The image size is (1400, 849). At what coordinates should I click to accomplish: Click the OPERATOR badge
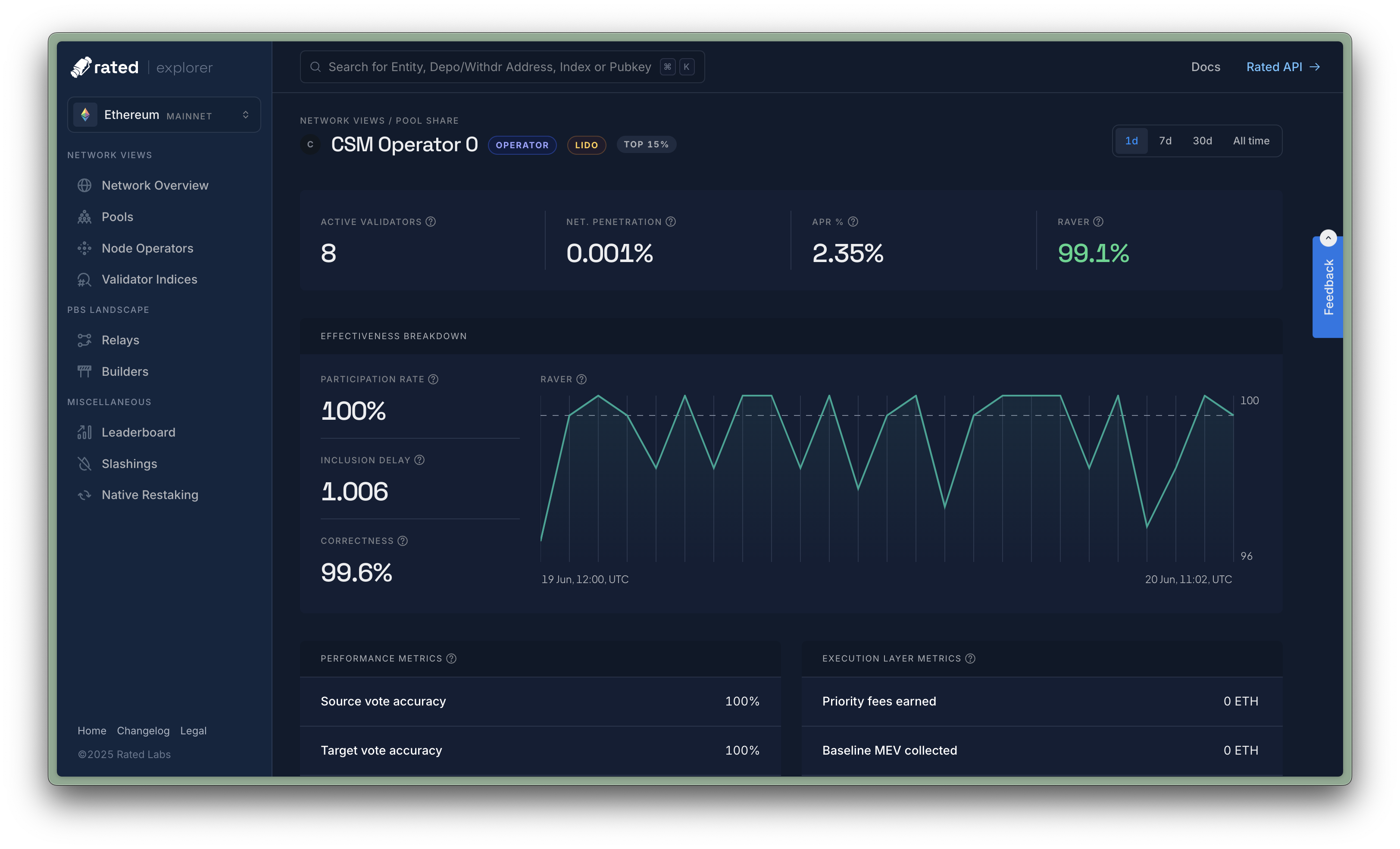522,145
